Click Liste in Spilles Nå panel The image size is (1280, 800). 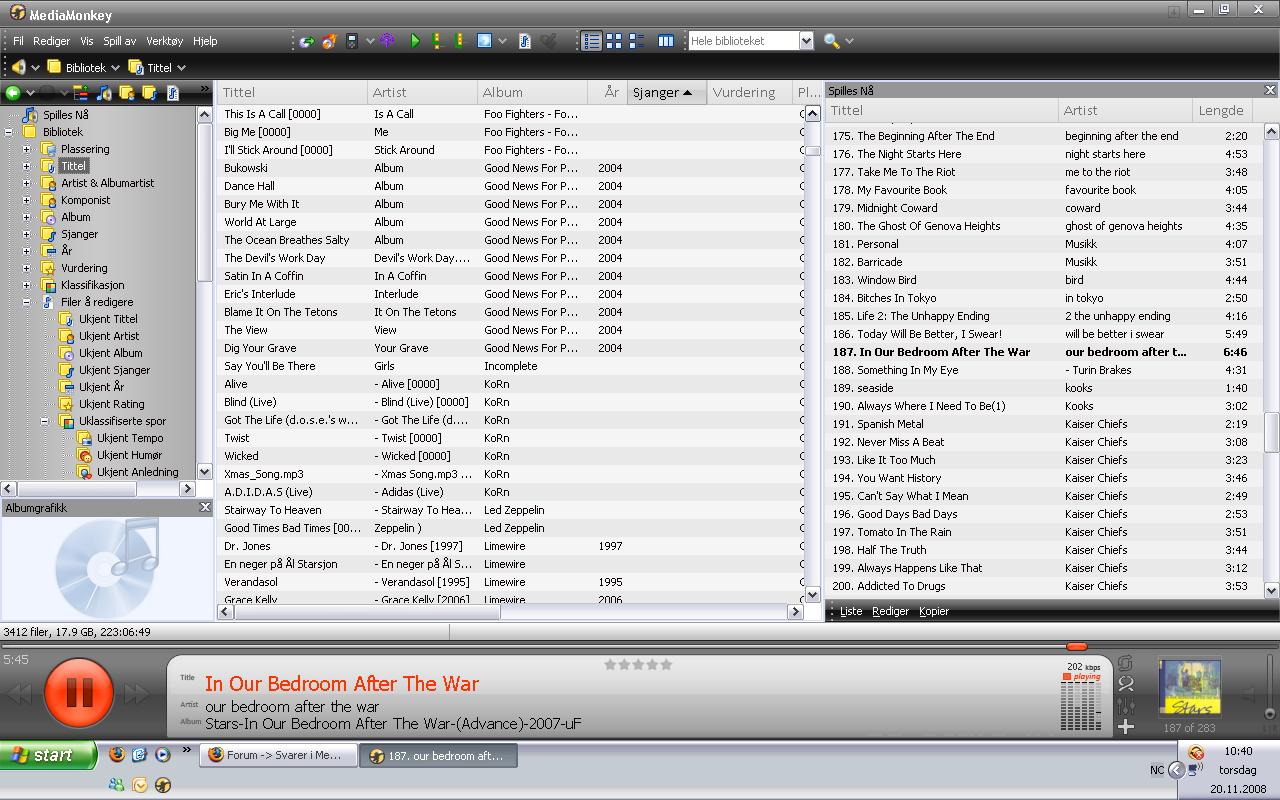pyautogui.click(x=851, y=611)
